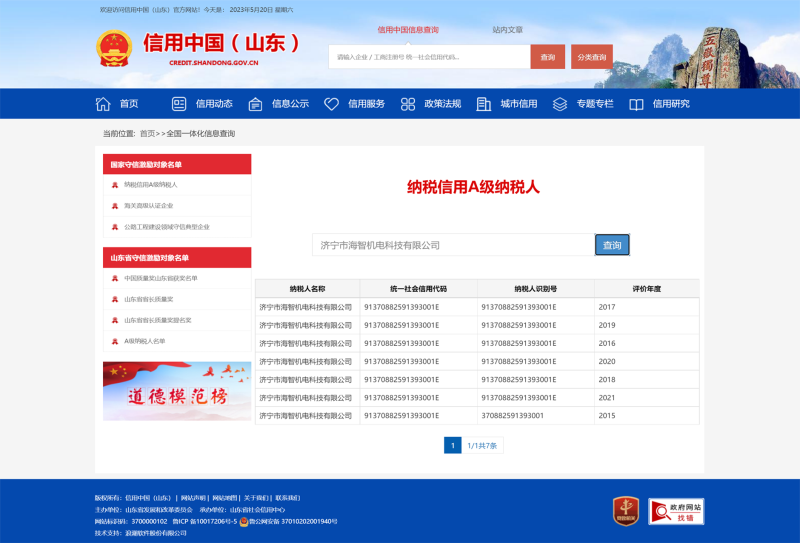Image resolution: width=800 pixels, height=543 pixels.
Task: Switch to the 站内文章 search tab
Action: (507, 30)
